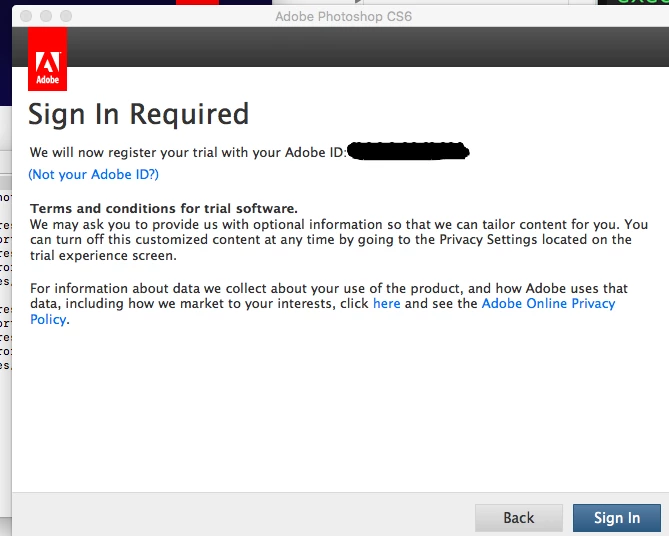
Task: Click the Adobe Photoshop CS6 window title
Action: tap(343, 17)
